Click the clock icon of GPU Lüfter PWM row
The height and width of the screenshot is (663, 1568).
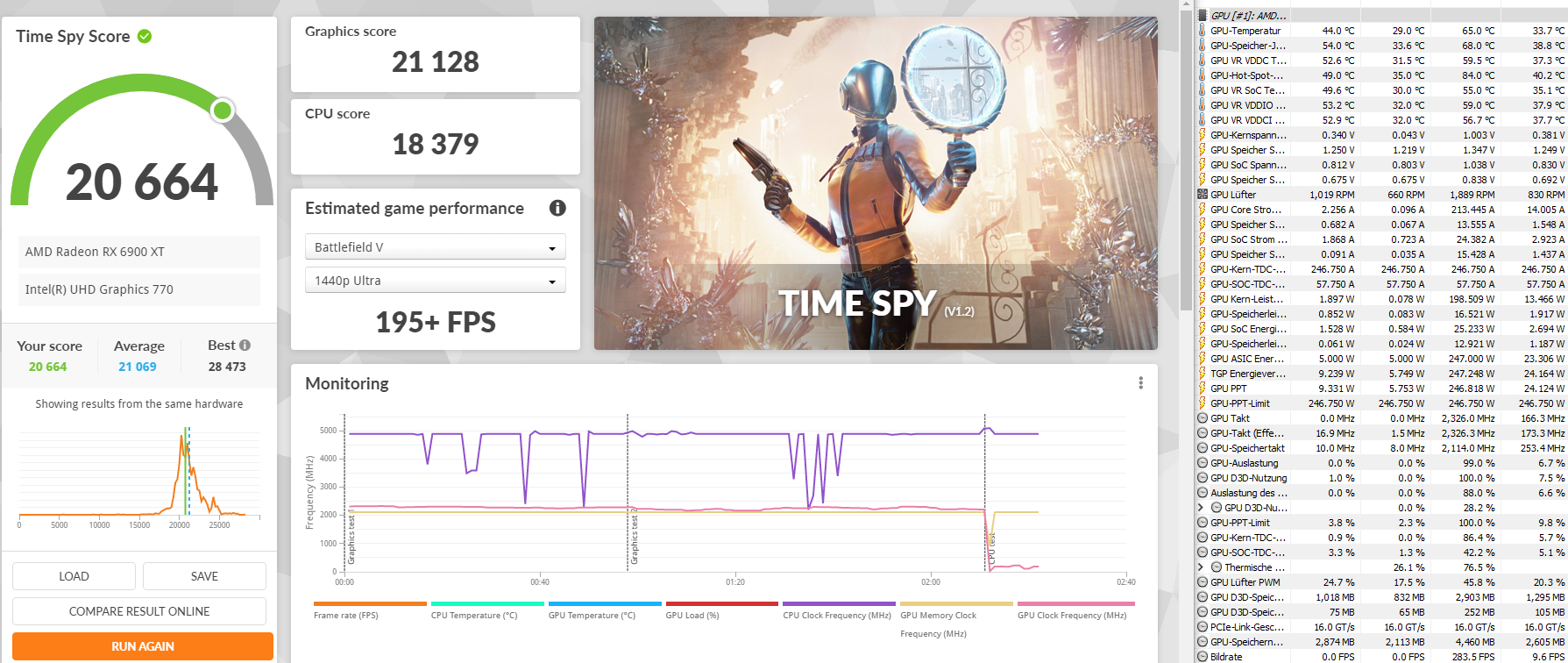coord(1203,582)
